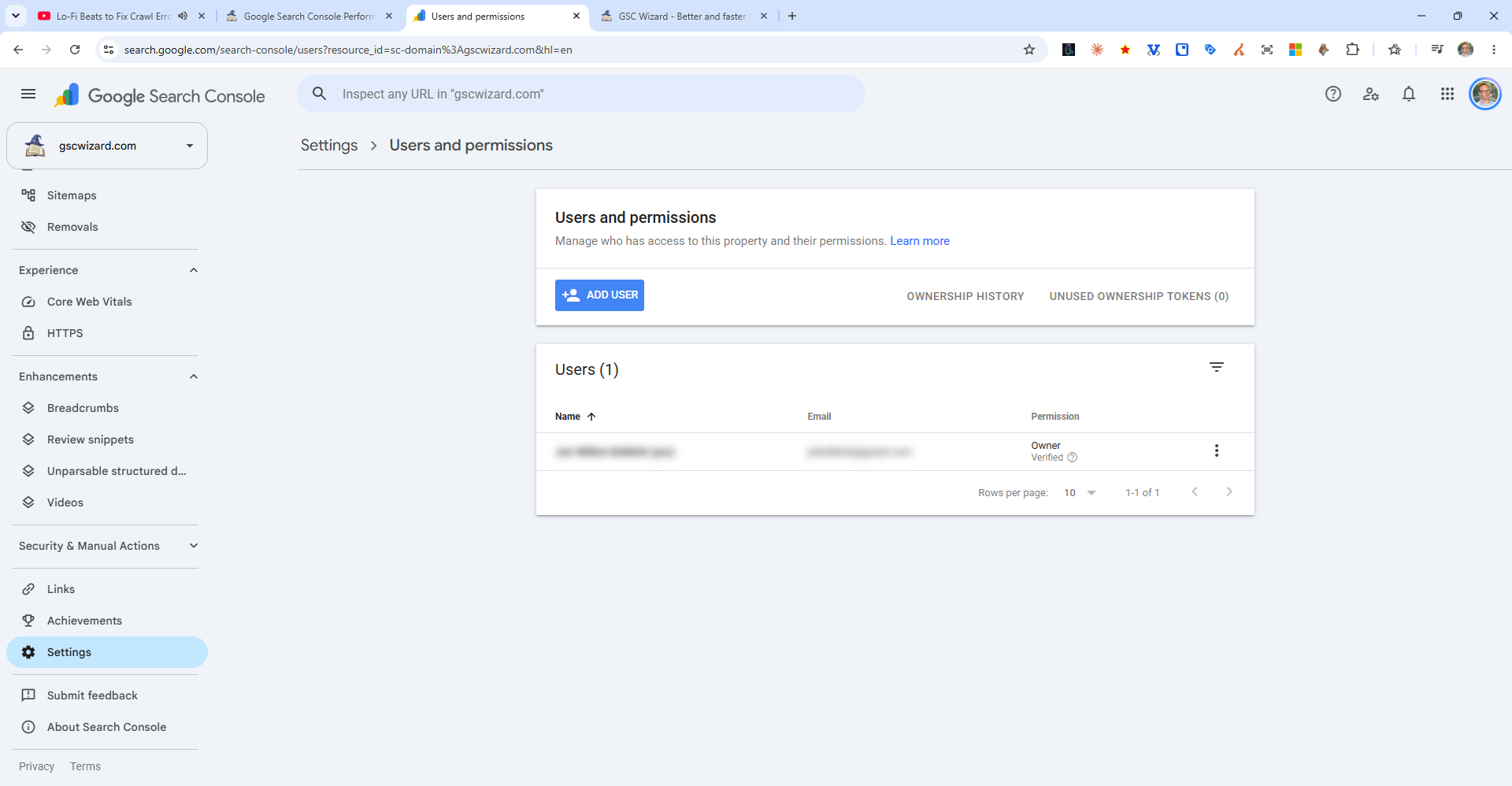
Task: Open the Chrome extensions puzzle icon
Action: pos(1352,50)
